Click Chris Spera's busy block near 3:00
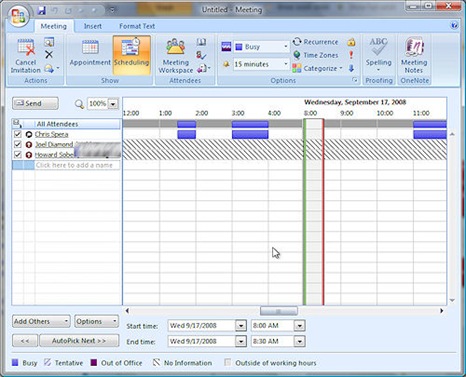The height and width of the screenshot is (377, 466). pos(250,134)
